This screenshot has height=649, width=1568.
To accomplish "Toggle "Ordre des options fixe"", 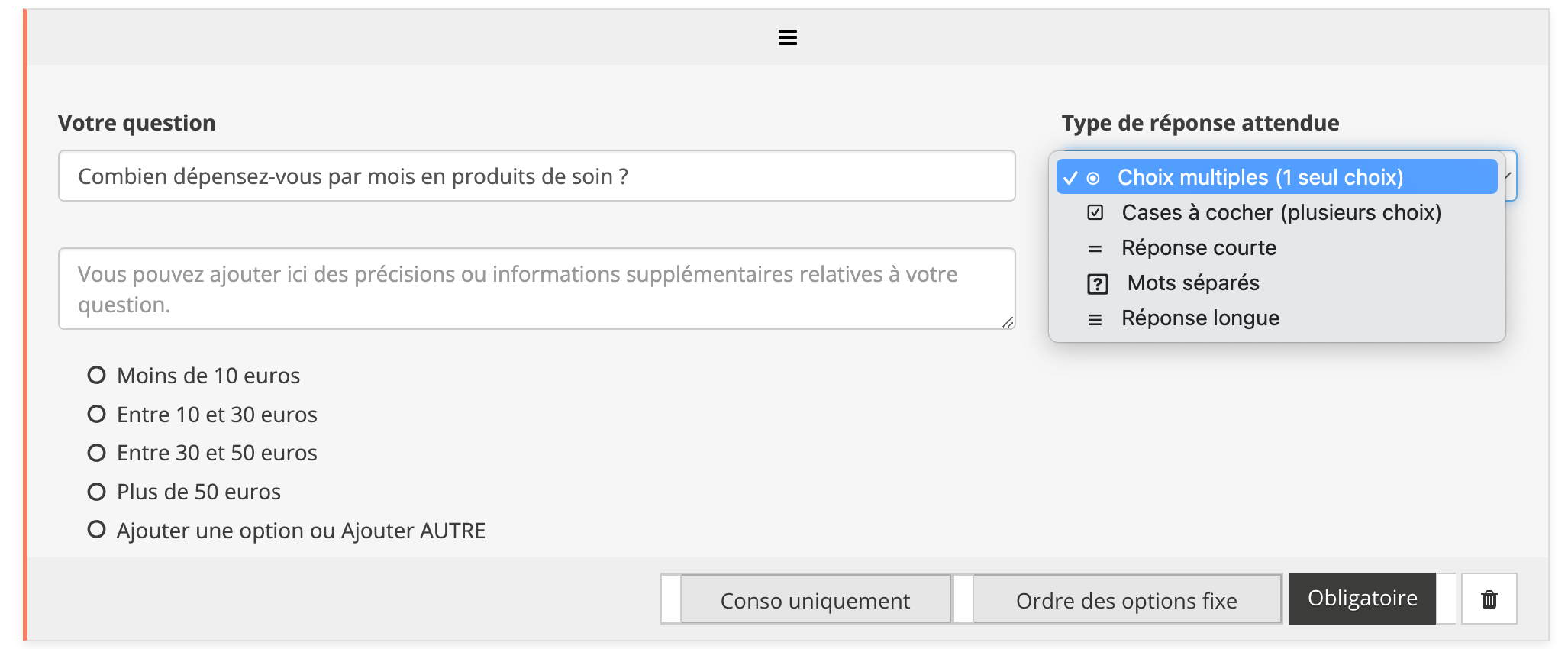I will coord(1126,600).
